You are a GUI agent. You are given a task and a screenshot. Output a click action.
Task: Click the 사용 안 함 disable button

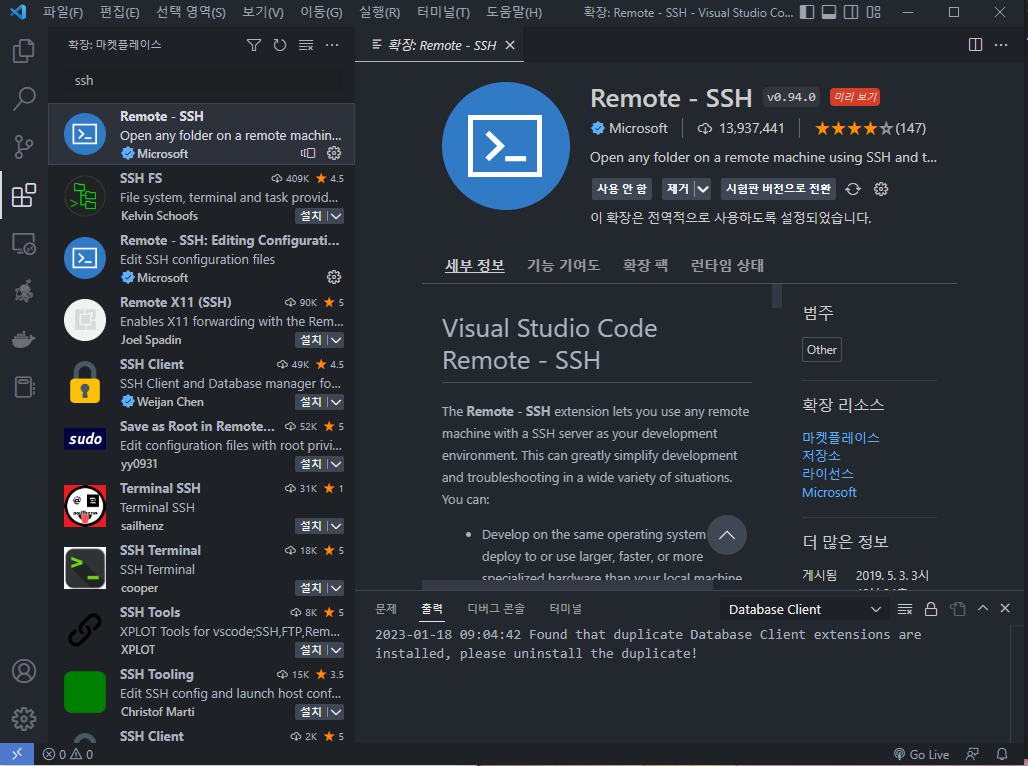point(622,189)
